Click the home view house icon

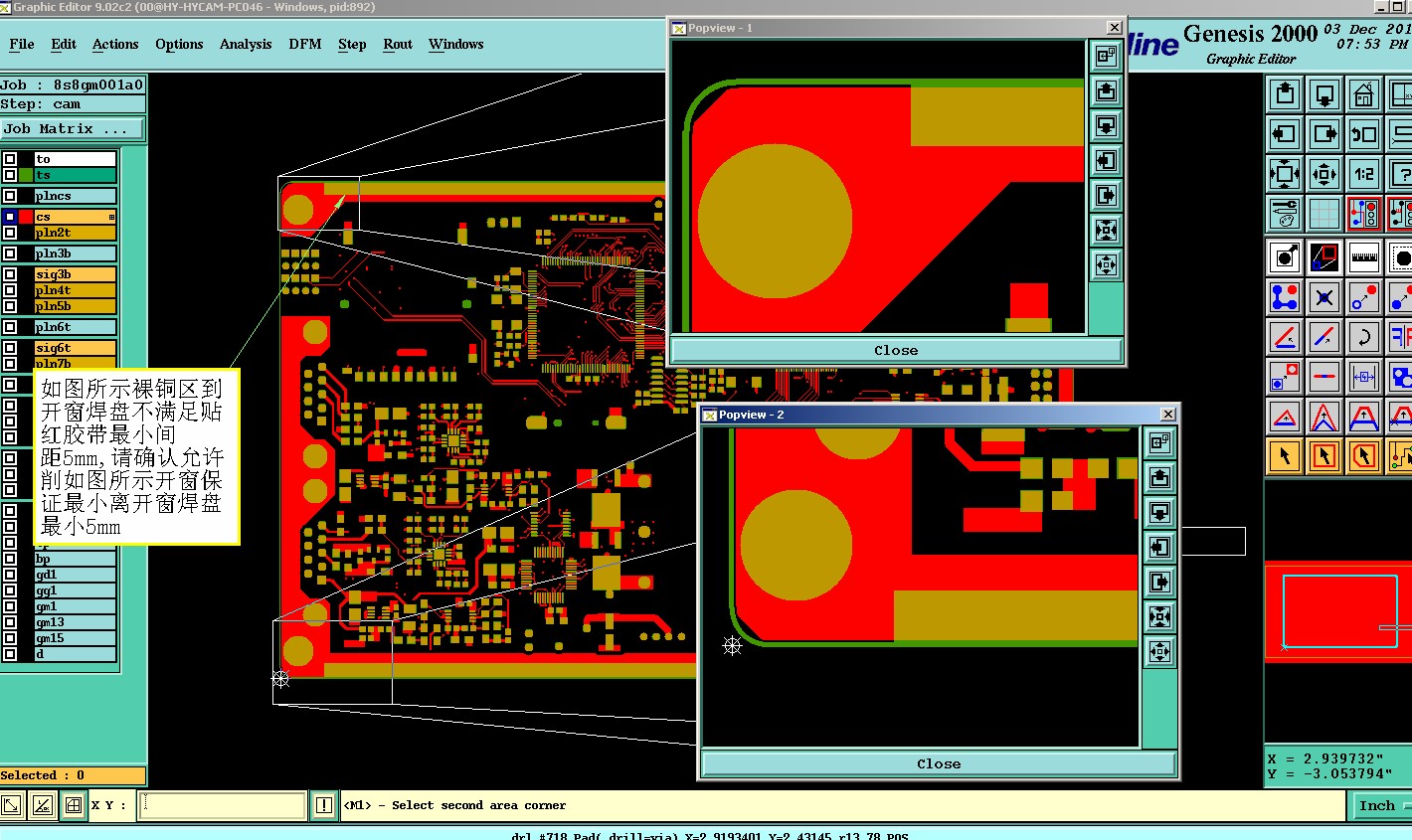[x=1364, y=94]
